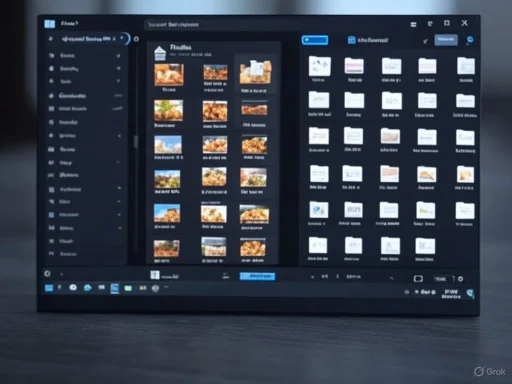Image resolution: width=512 pixels, height=384 pixels.
Task: Open the folder with pink stripe preview
Action: (x=354, y=66)
